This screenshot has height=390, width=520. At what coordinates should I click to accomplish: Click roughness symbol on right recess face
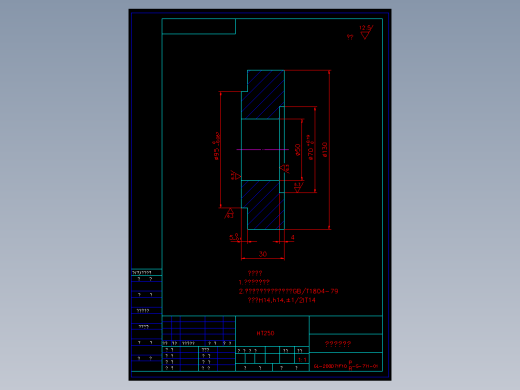pyautogui.click(x=285, y=169)
